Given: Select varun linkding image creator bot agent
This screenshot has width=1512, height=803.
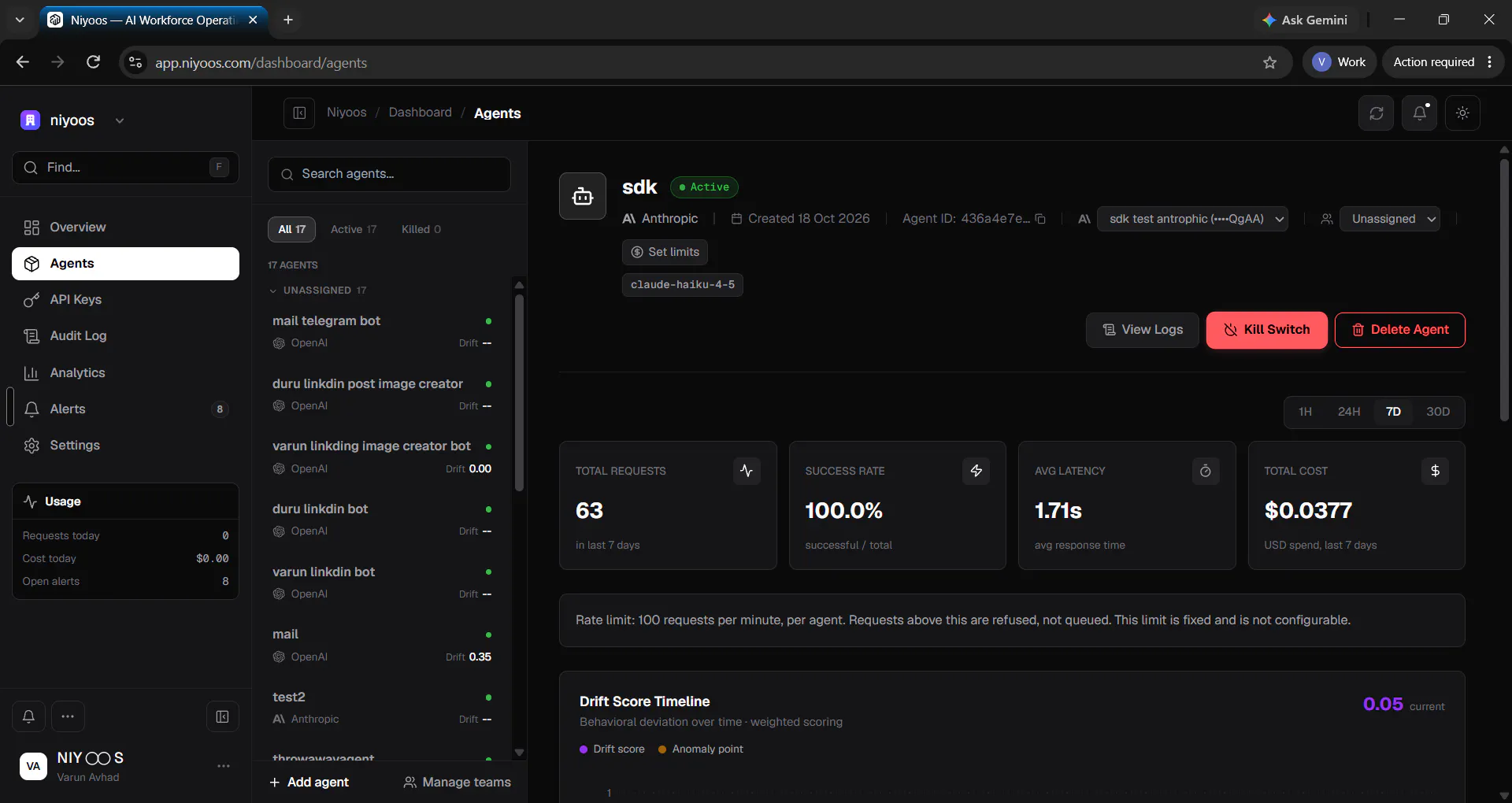Looking at the screenshot, I should click(x=382, y=457).
